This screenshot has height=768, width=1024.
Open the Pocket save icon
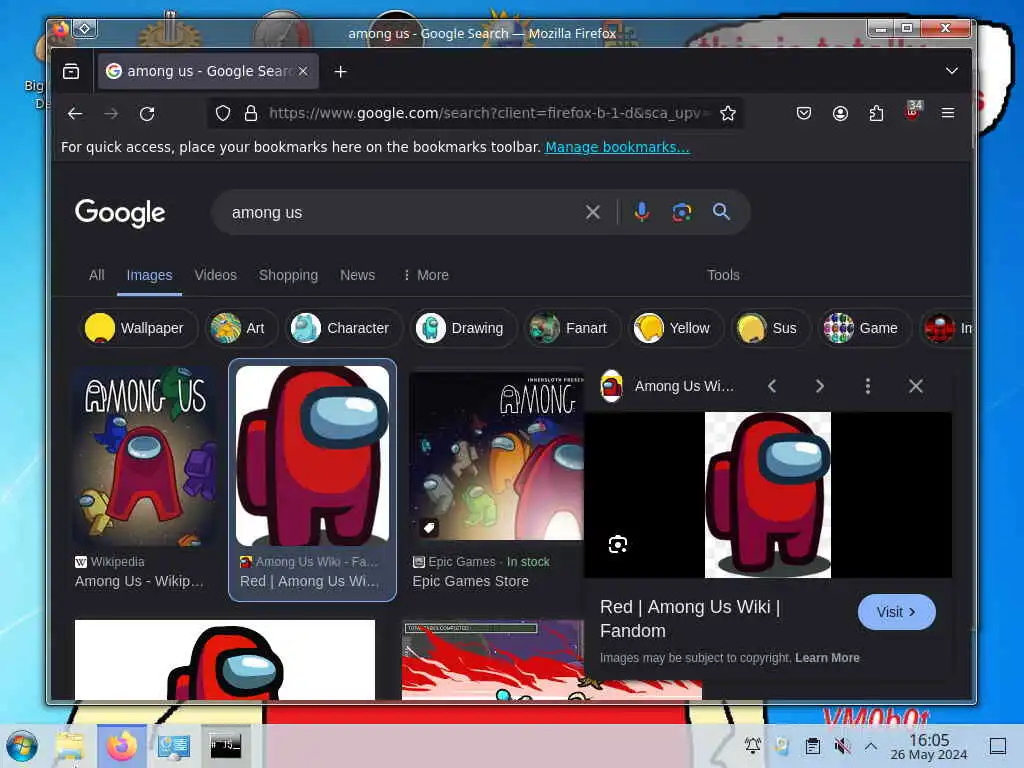pyautogui.click(x=804, y=114)
